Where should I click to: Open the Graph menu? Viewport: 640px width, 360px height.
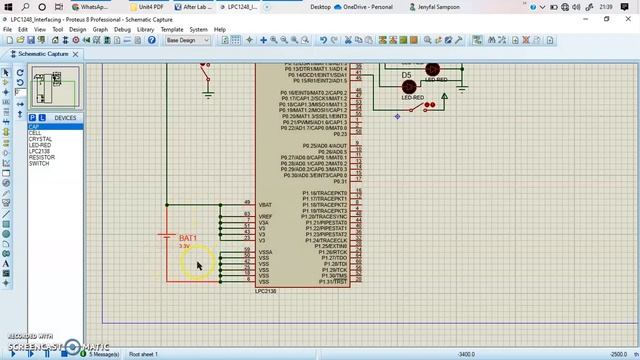coord(100,29)
